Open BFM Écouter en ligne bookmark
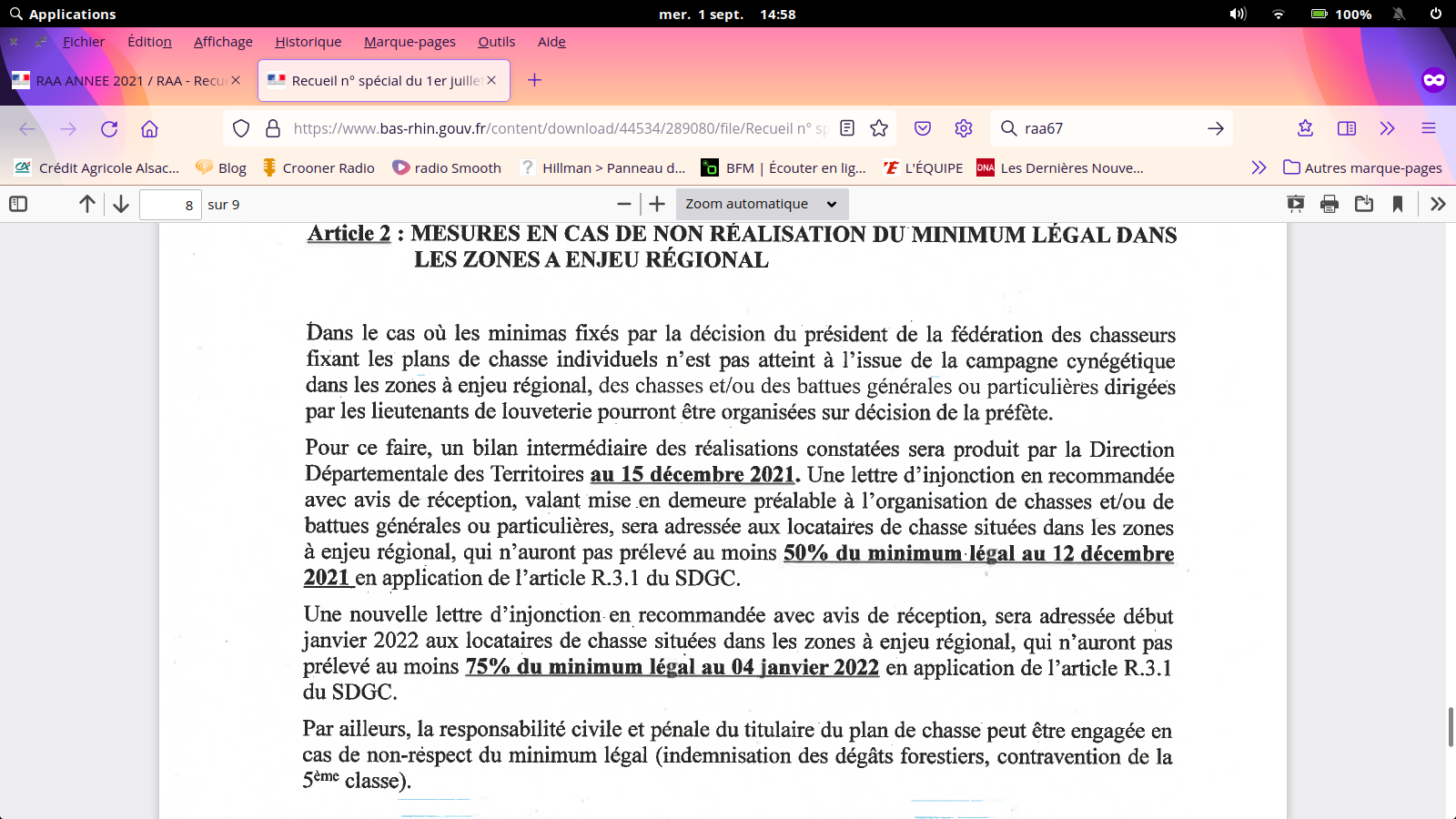Image resolution: width=1456 pixels, height=819 pixels. pyautogui.click(x=784, y=167)
